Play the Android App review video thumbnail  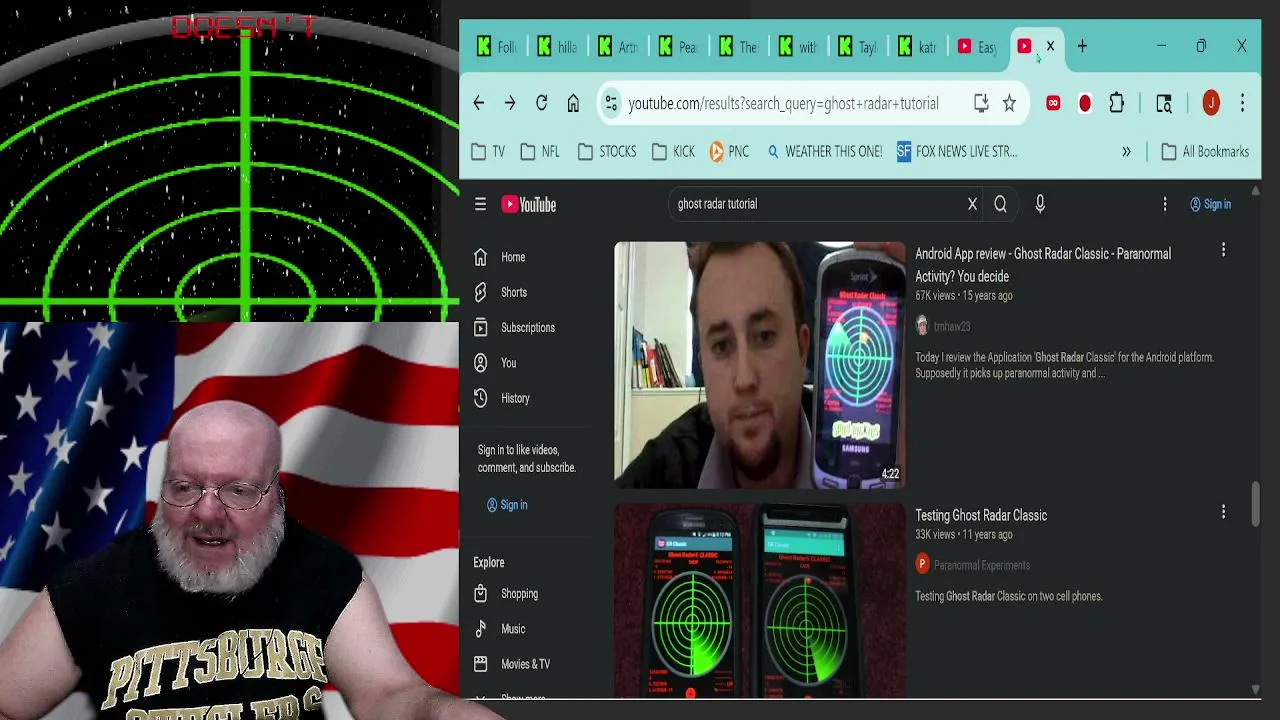coord(760,365)
